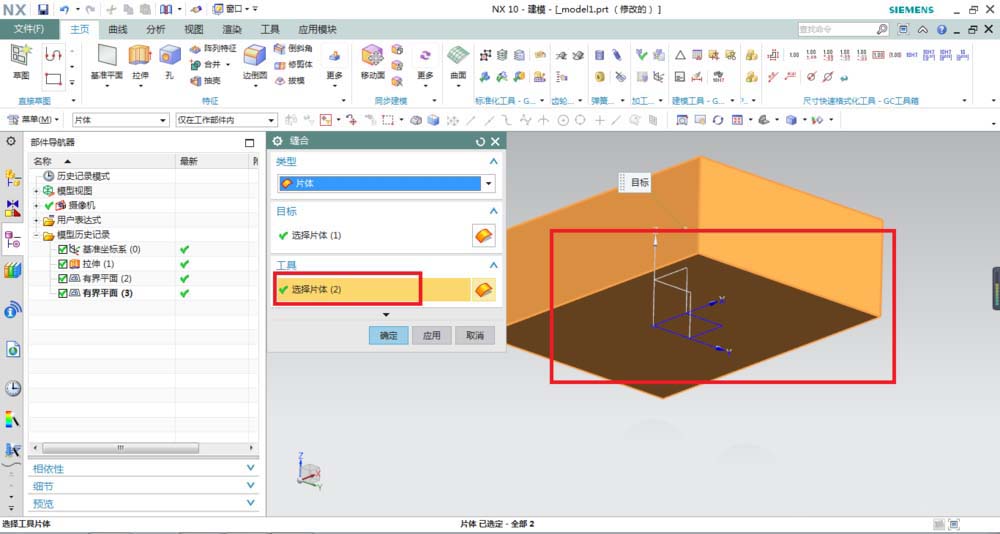Click the 拔模 draft tool

coord(289,80)
